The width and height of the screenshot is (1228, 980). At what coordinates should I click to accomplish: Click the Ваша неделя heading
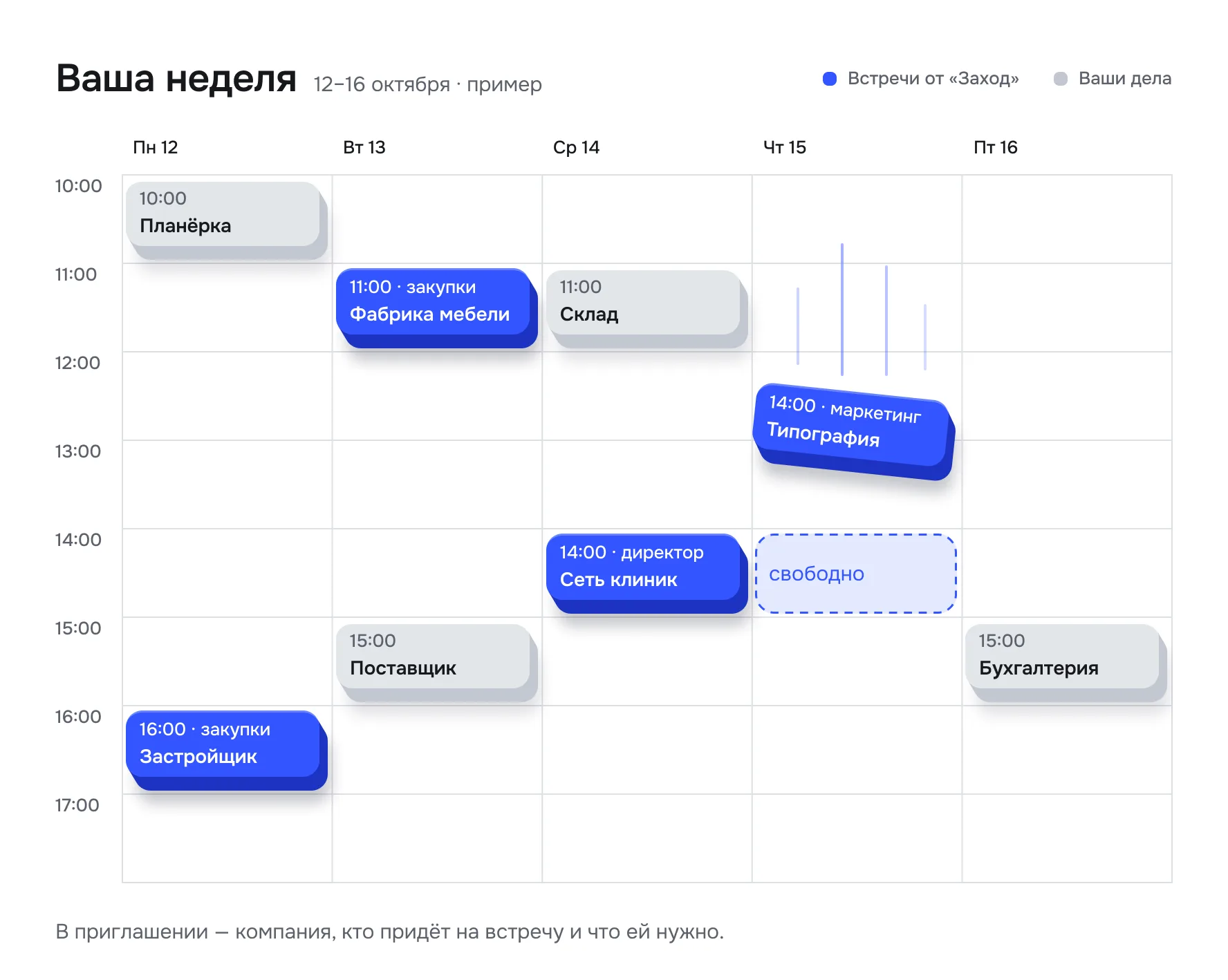pyautogui.click(x=176, y=78)
